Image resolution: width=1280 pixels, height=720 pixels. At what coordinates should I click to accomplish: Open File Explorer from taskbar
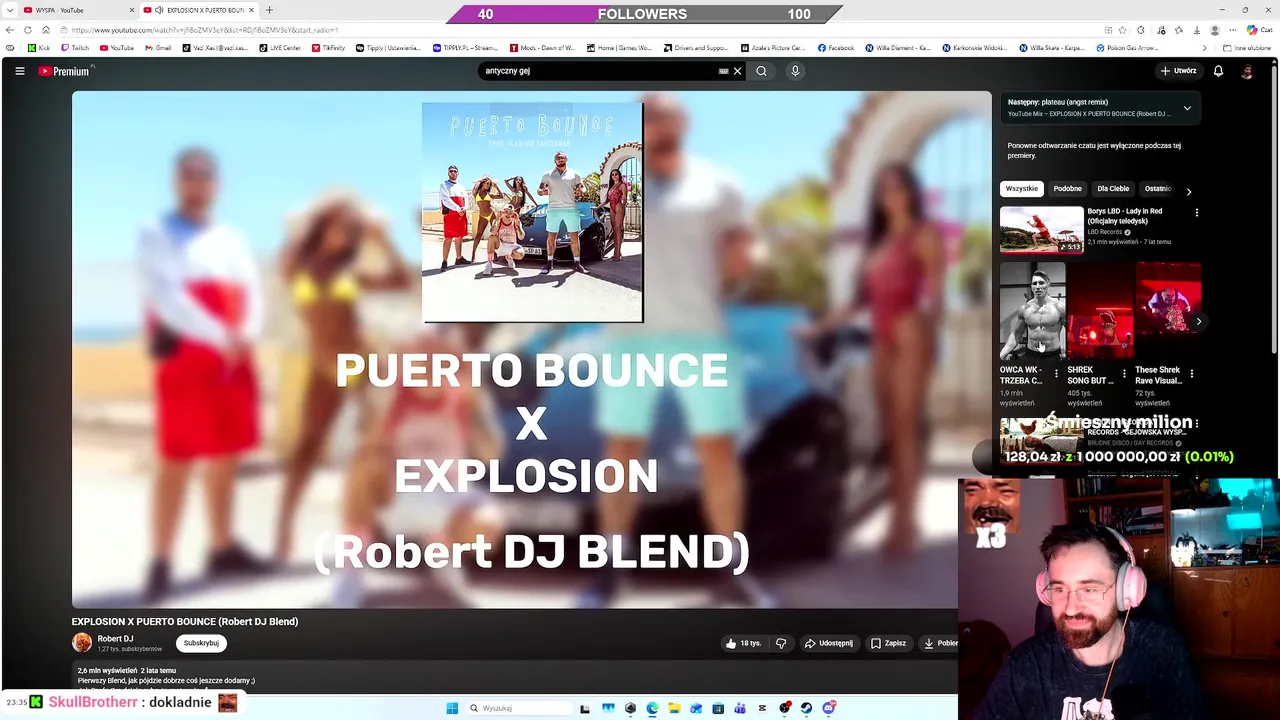pyautogui.click(x=675, y=708)
